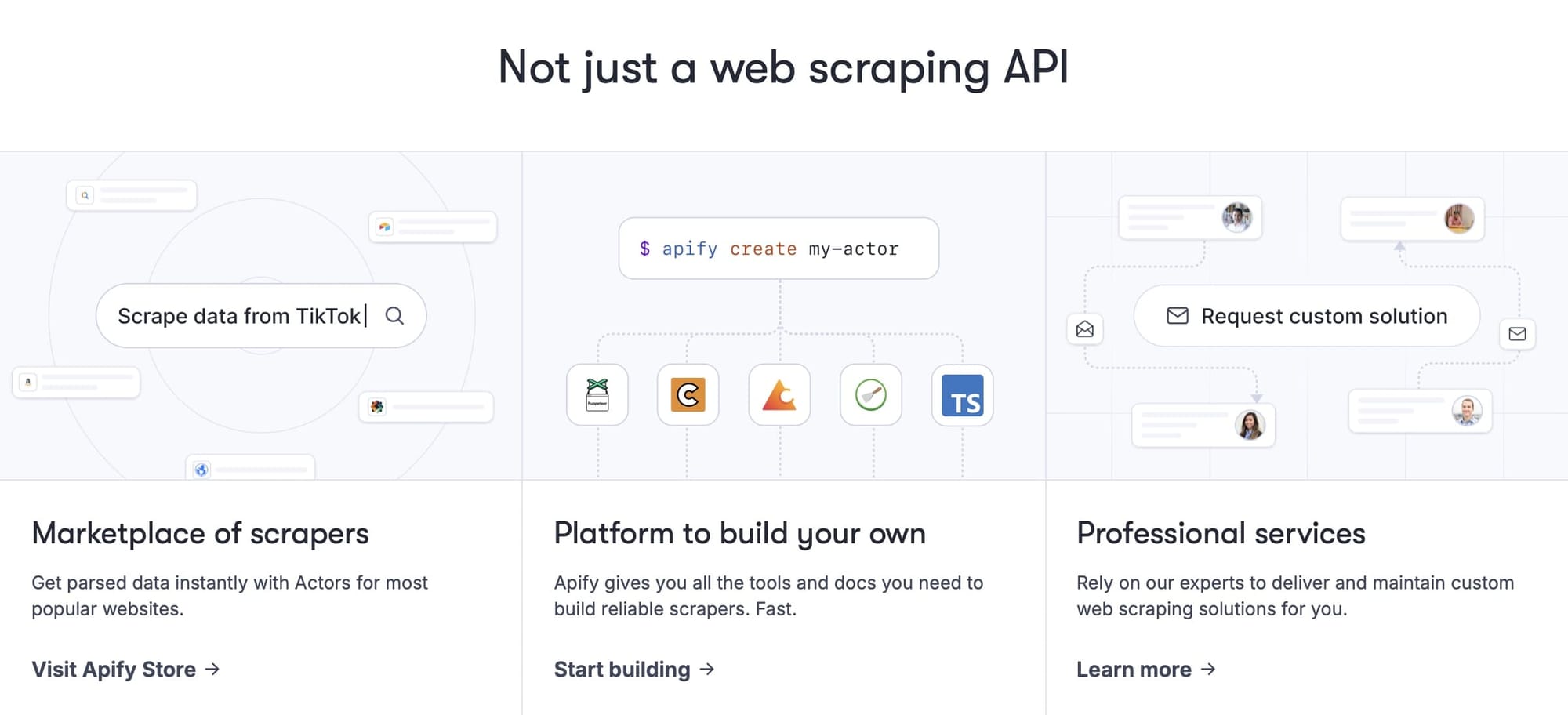Click the puzzle piece icon card

(x=377, y=406)
